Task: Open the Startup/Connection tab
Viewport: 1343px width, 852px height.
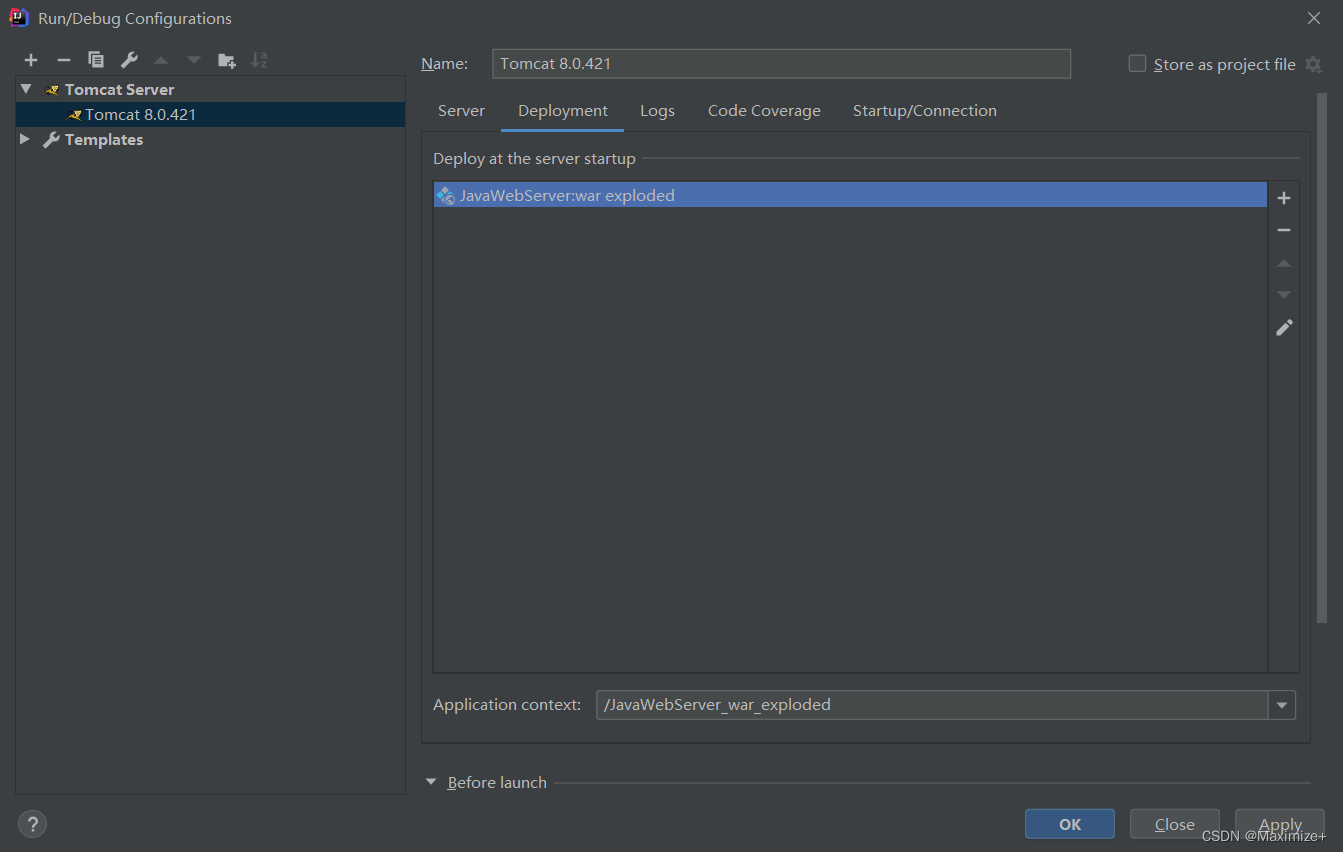Action: click(x=924, y=111)
